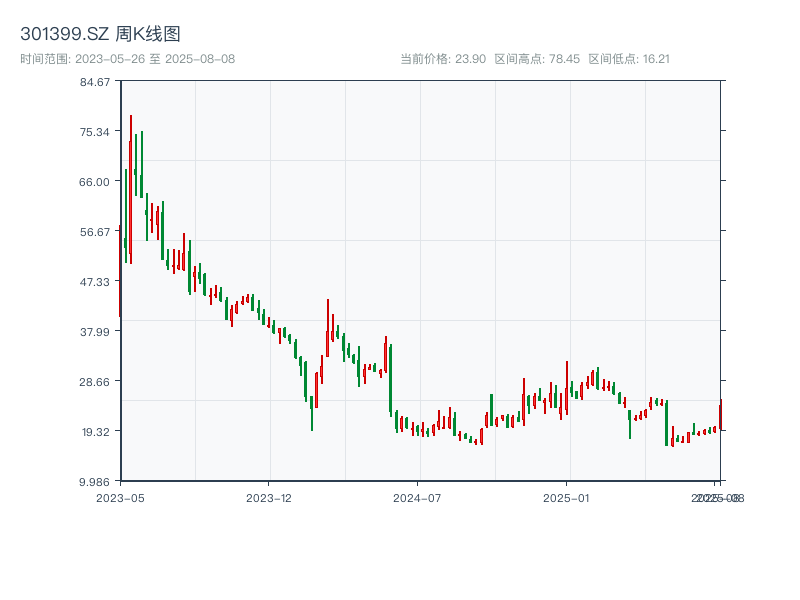
Task: Click the 当前价格 23.90 label
Action: click(442, 59)
